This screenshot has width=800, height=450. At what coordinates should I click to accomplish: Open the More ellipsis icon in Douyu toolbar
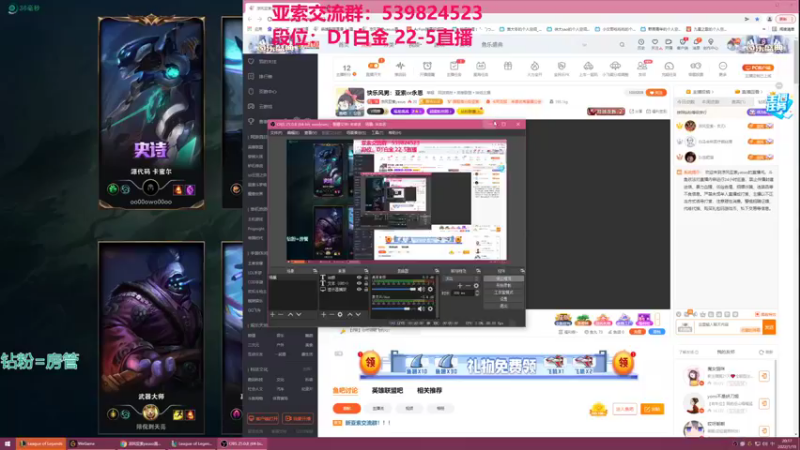722,67
